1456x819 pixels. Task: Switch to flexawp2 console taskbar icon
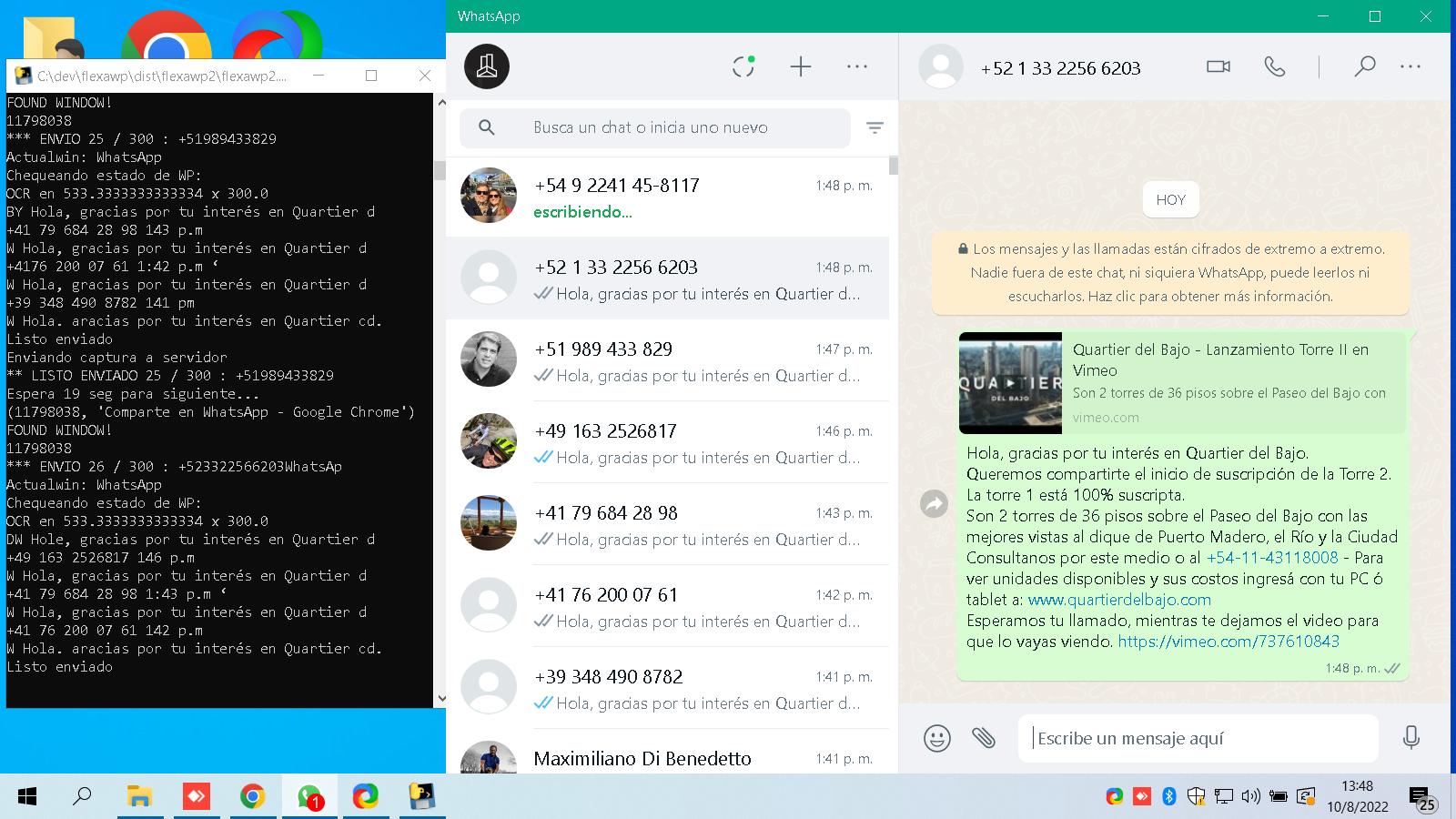coord(422,797)
